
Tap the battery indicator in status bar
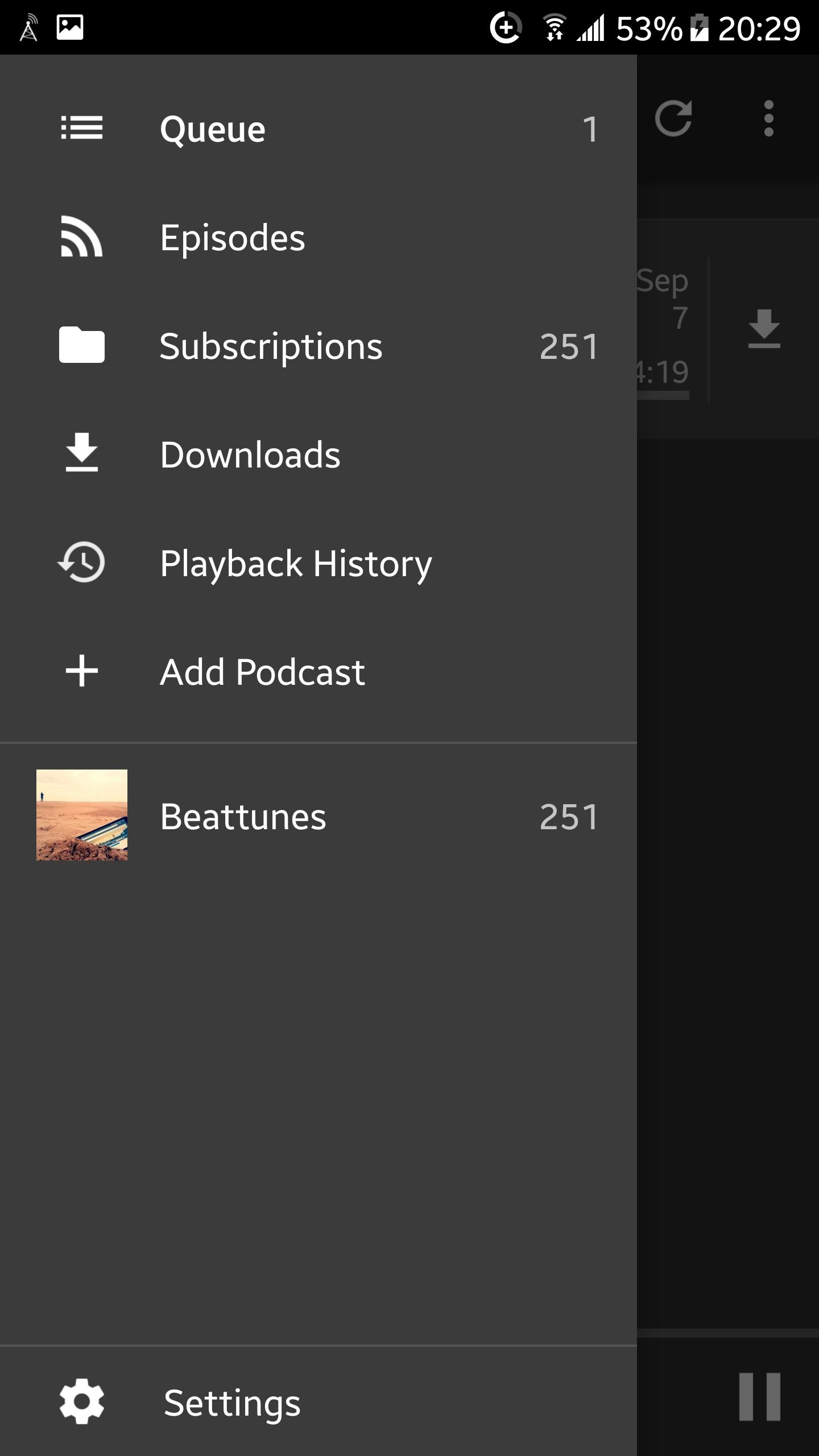pos(699,28)
